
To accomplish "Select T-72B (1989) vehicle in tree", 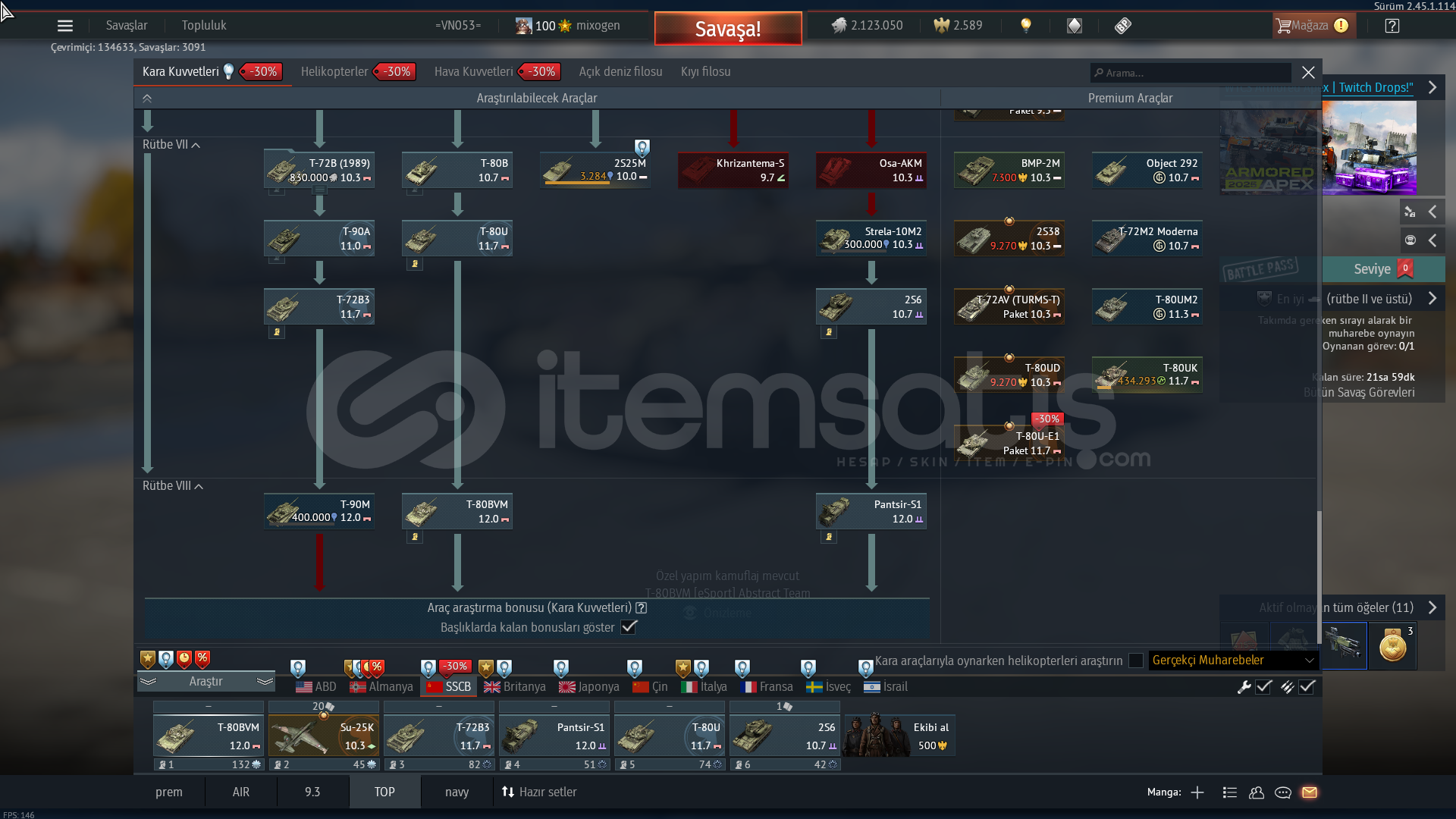I will pos(319,170).
